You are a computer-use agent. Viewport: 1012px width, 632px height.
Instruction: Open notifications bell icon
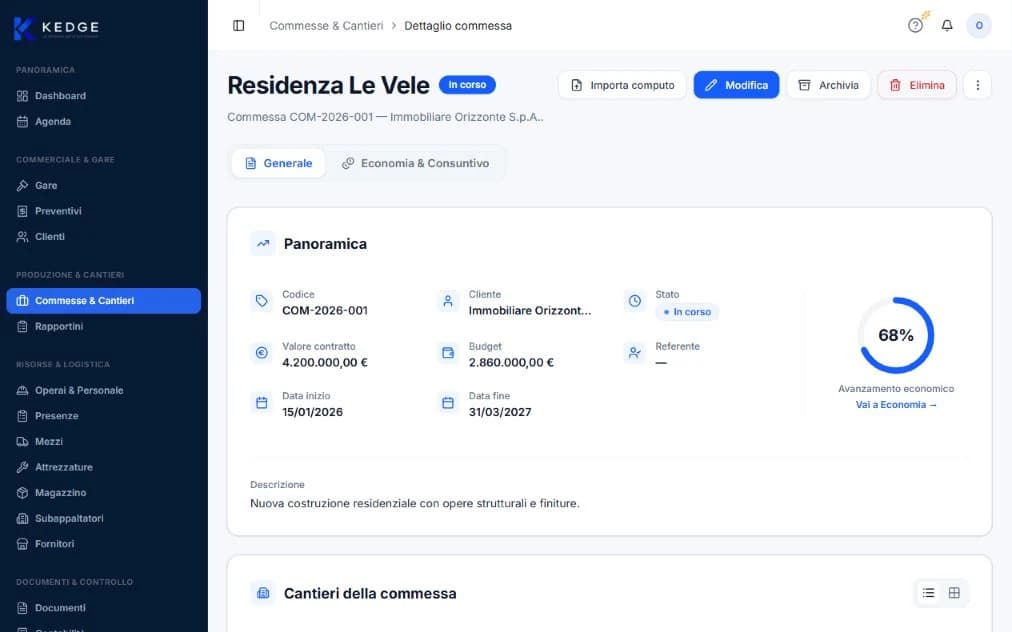coord(947,26)
